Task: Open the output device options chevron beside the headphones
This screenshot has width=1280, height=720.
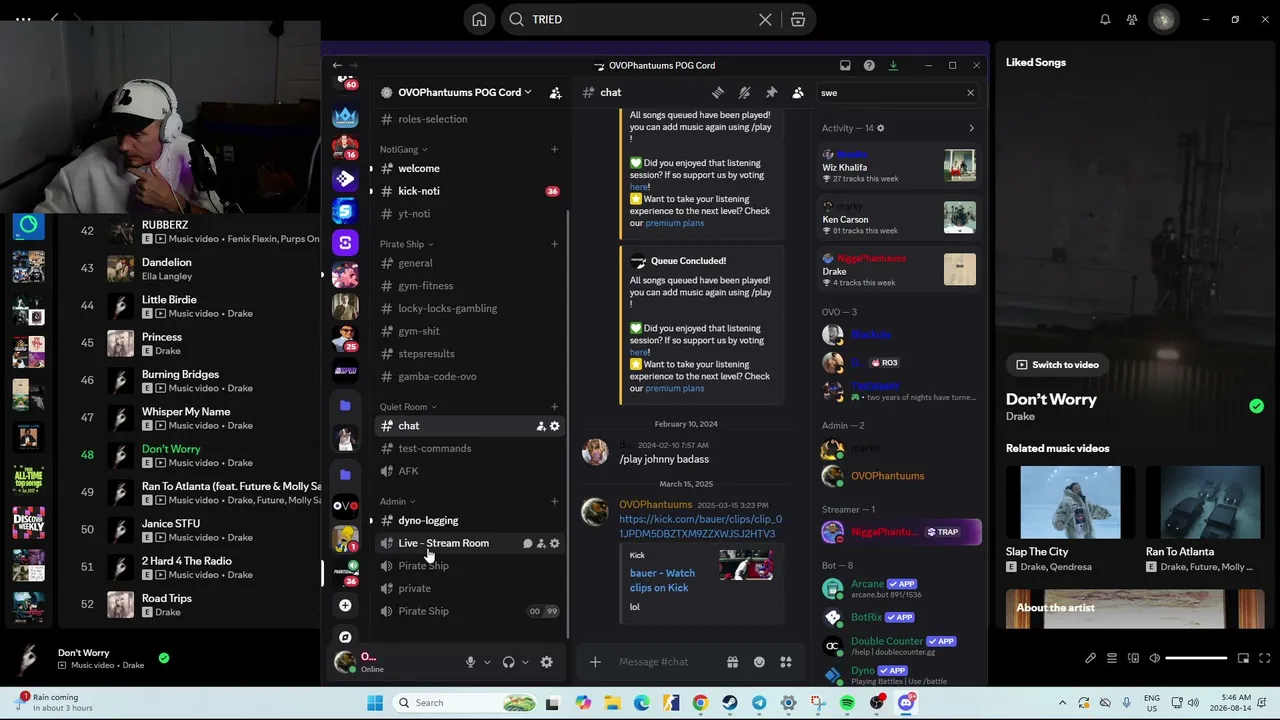Action: point(525,662)
